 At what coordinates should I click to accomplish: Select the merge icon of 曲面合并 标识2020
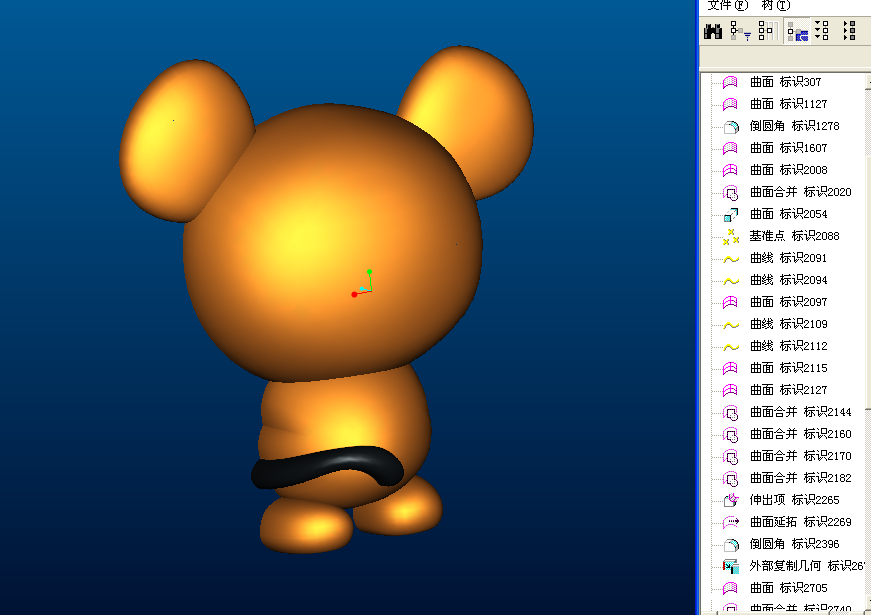click(x=731, y=192)
